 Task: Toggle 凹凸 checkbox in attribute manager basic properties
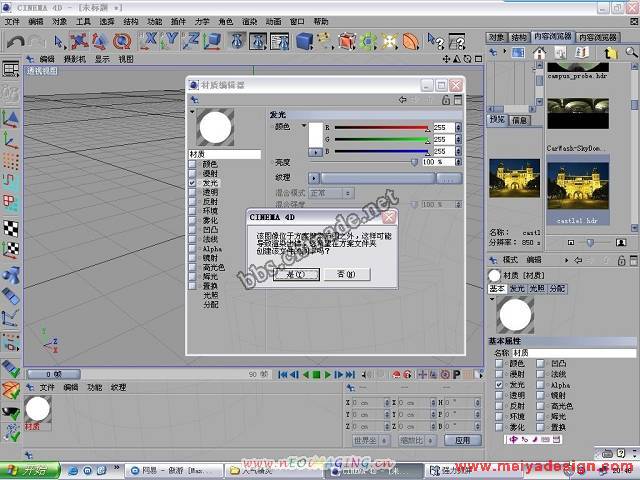540,363
